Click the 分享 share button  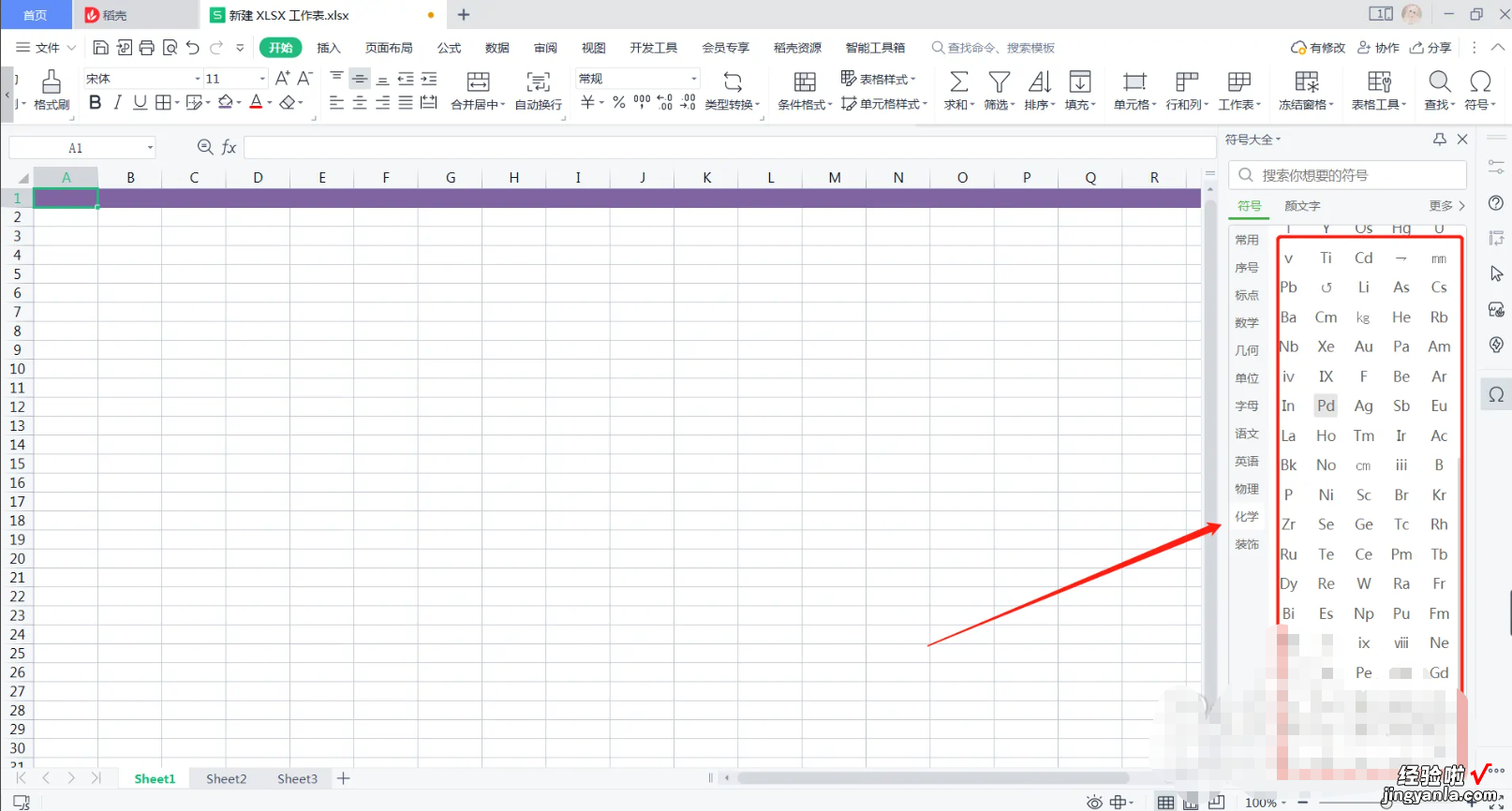pos(1431,48)
